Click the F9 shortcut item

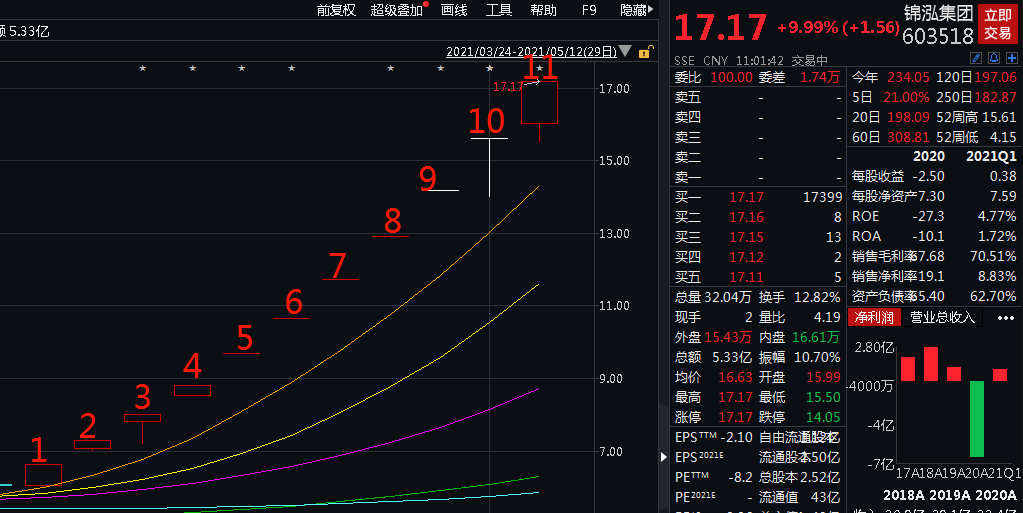click(588, 10)
